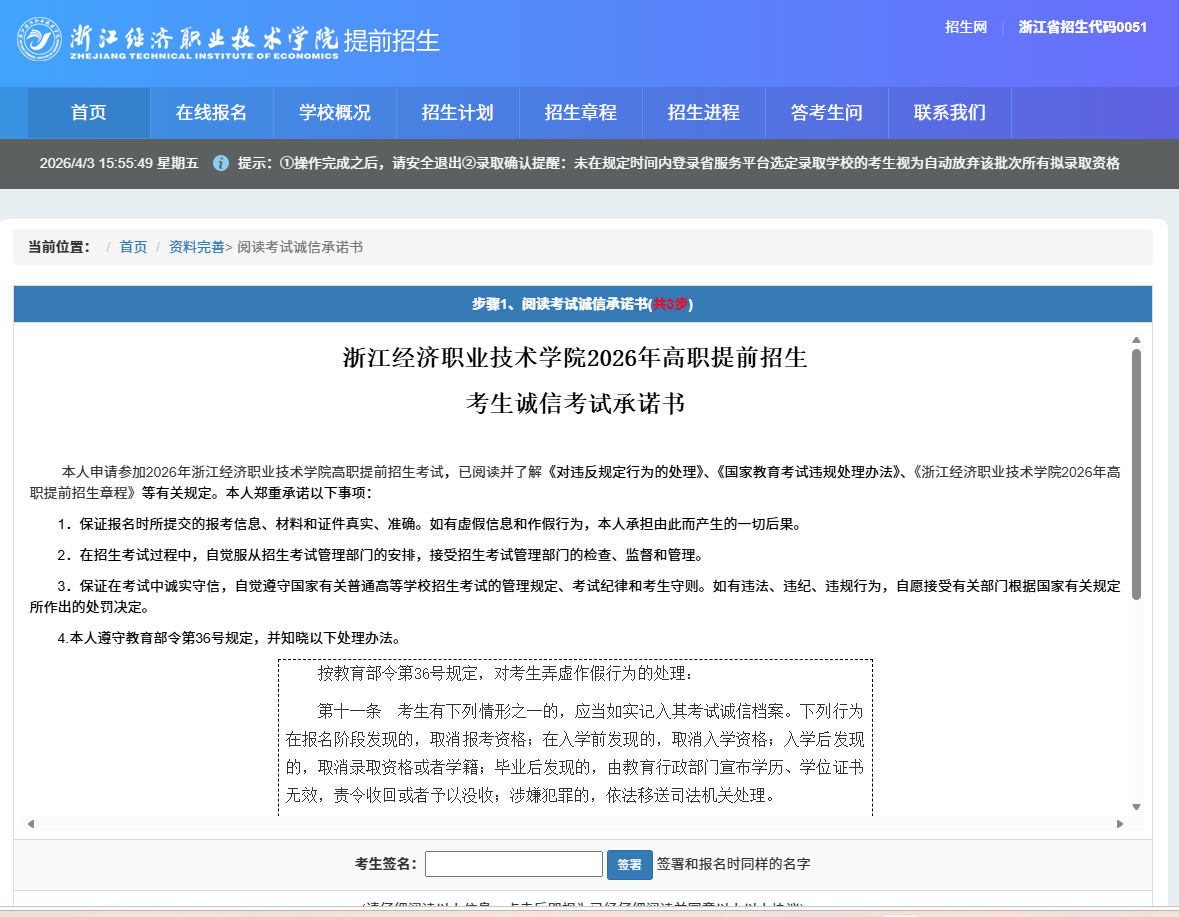
Task: Go to 学校概况 menu item
Action: click(334, 113)
